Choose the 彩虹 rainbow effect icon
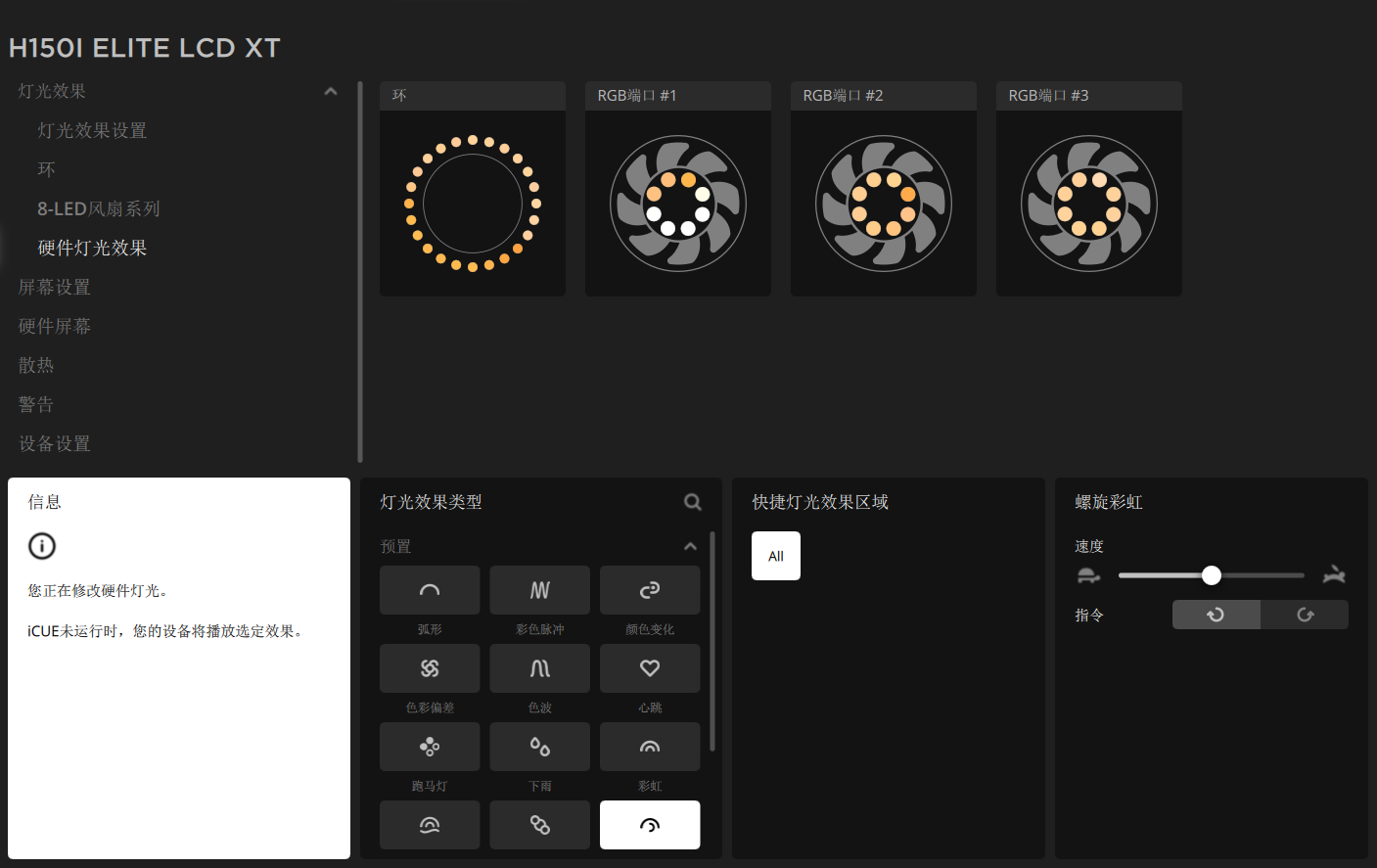Image resolution: width=1377 pixels, height=868 pixels. click(x=649, y=747)
